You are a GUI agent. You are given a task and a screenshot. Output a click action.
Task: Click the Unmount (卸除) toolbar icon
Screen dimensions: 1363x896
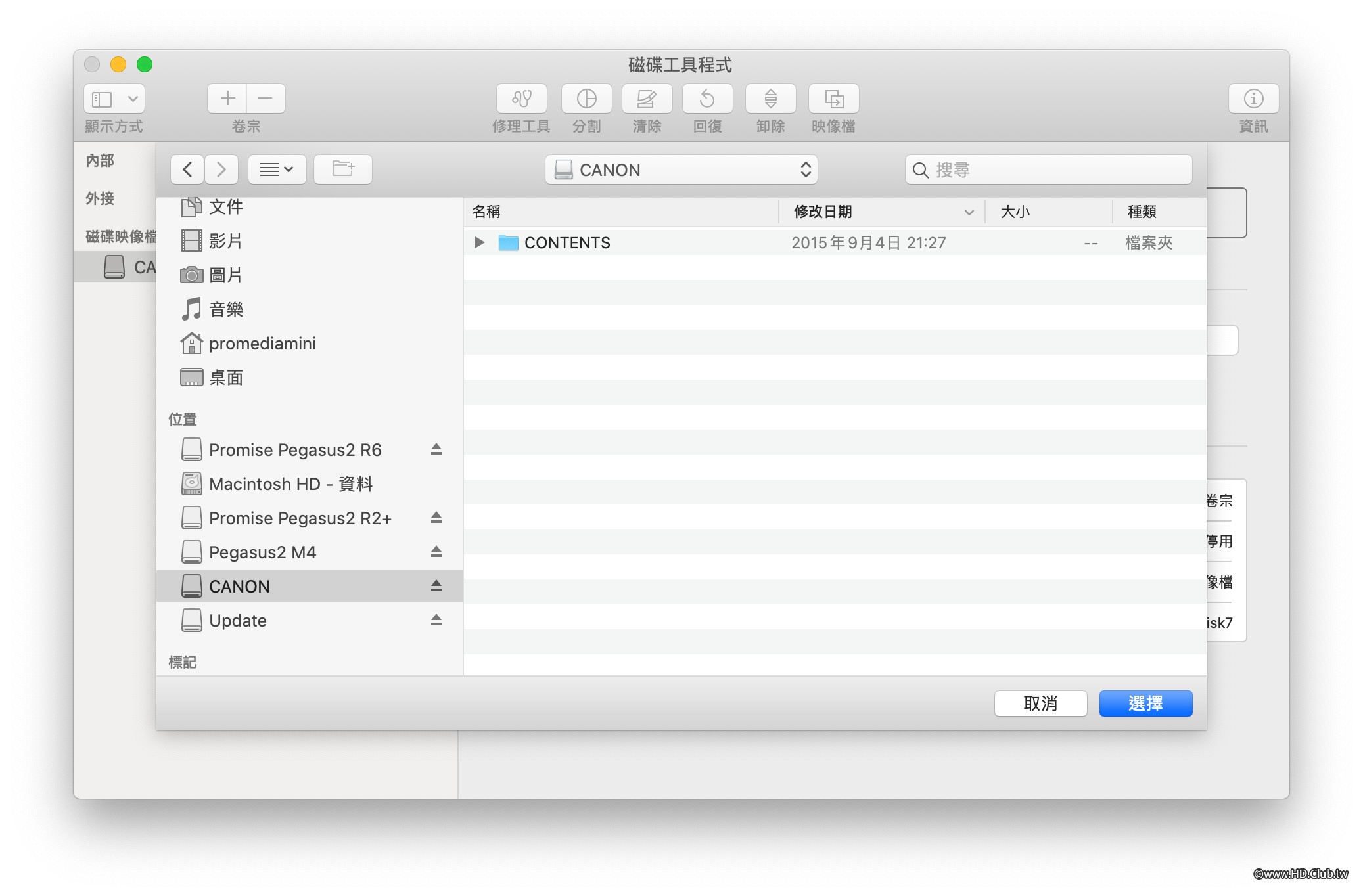[x=770, y=99]
